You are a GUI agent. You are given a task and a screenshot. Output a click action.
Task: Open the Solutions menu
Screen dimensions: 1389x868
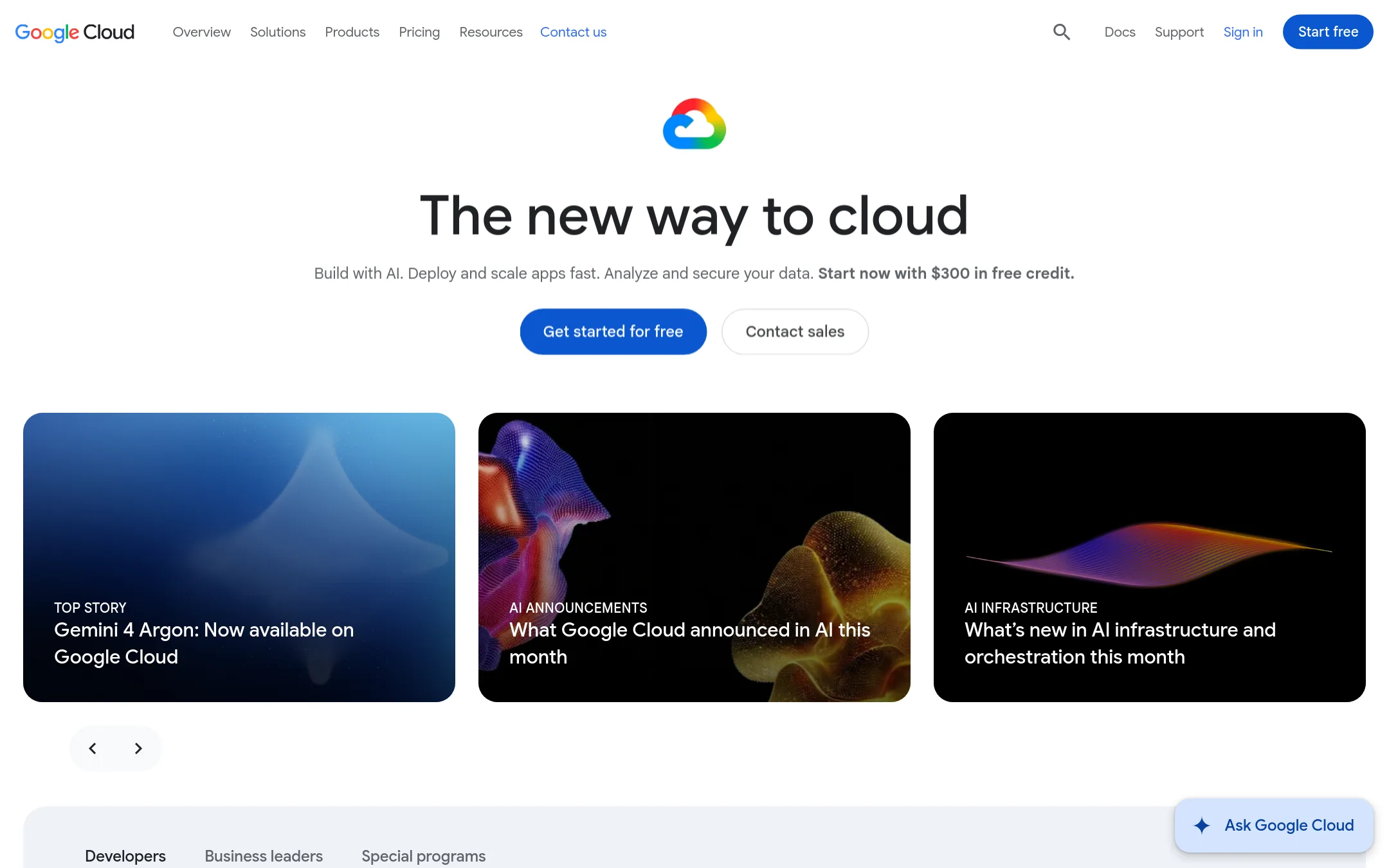click(278, 32)
